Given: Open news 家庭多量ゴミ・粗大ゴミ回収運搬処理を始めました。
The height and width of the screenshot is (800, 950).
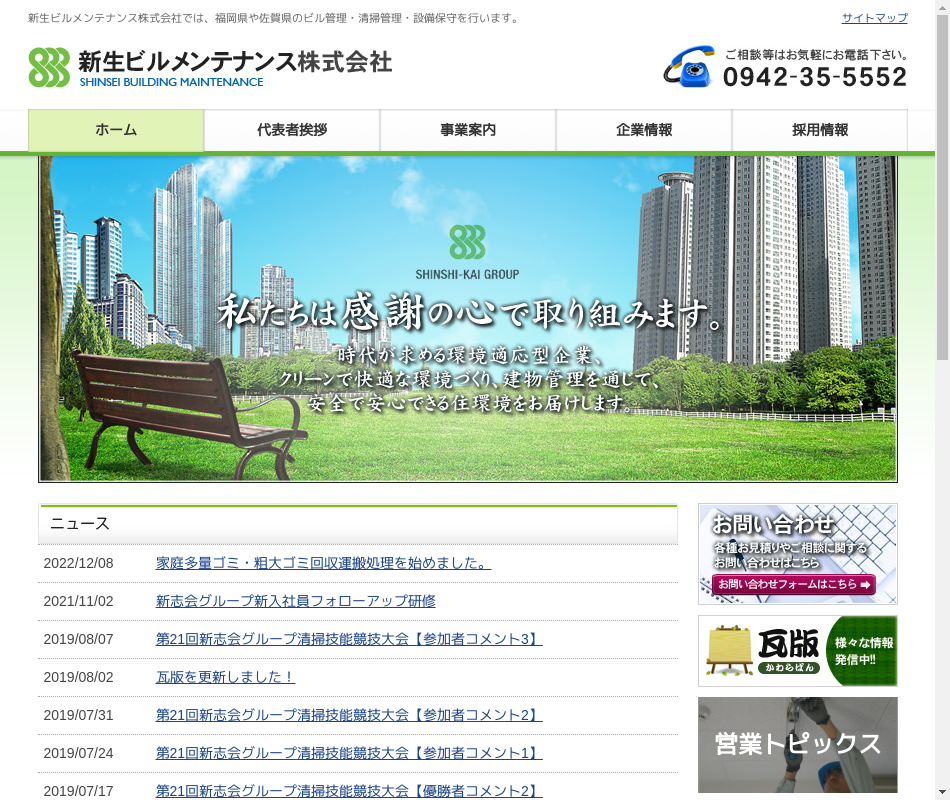Looking at the screenshot, I should pos(323,563).
